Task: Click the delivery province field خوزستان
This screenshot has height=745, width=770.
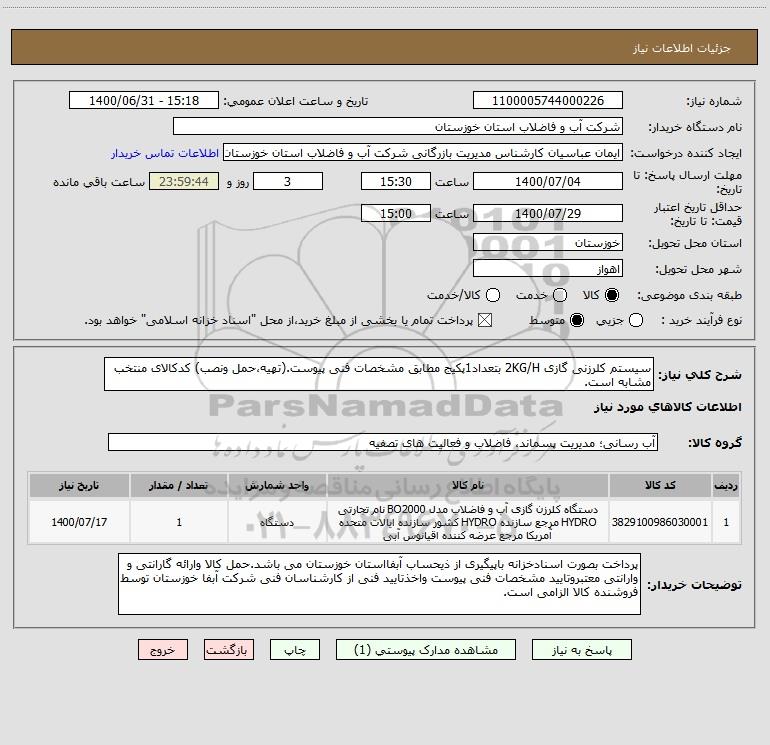Action: (548, 243)
